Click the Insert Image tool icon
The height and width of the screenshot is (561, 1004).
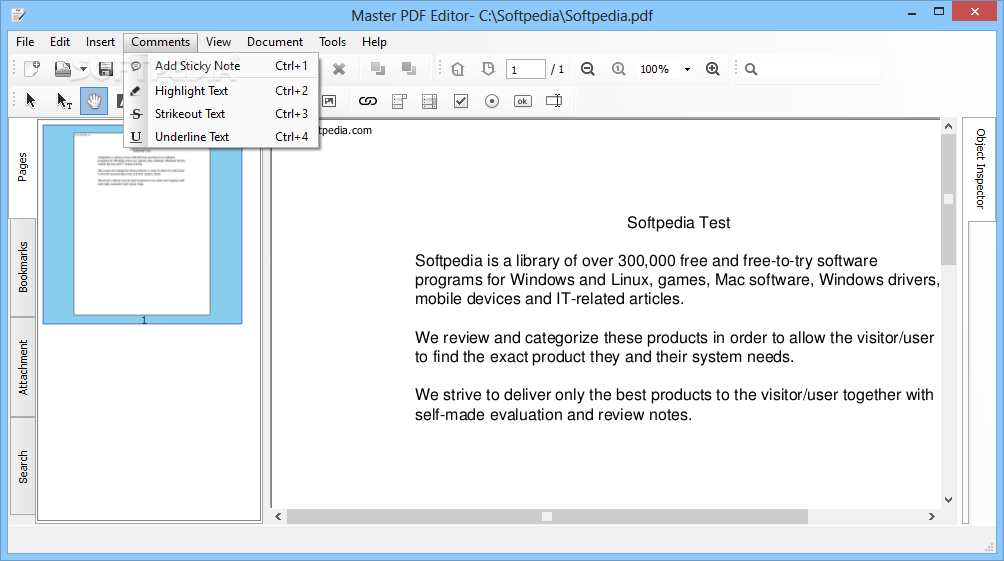[329, 101]
